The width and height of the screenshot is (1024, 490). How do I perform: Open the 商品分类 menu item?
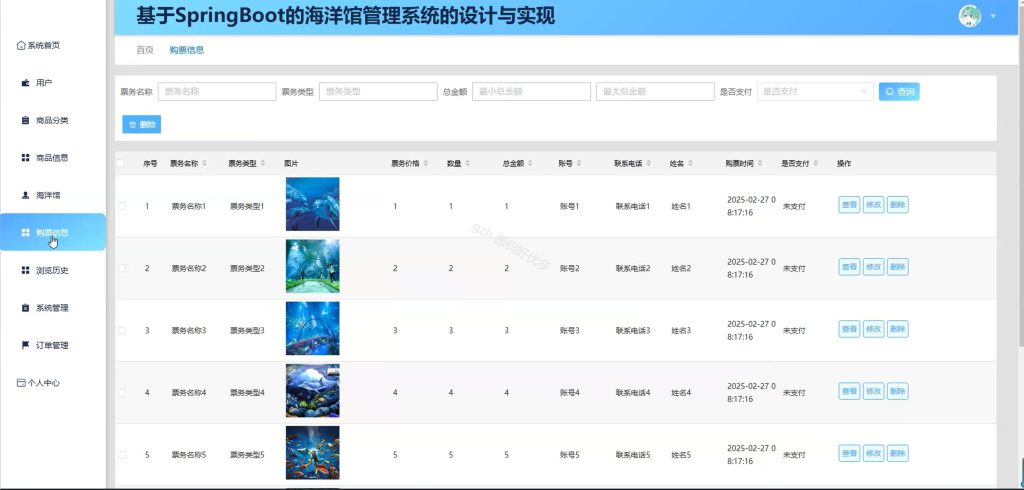tap(53, 120)
